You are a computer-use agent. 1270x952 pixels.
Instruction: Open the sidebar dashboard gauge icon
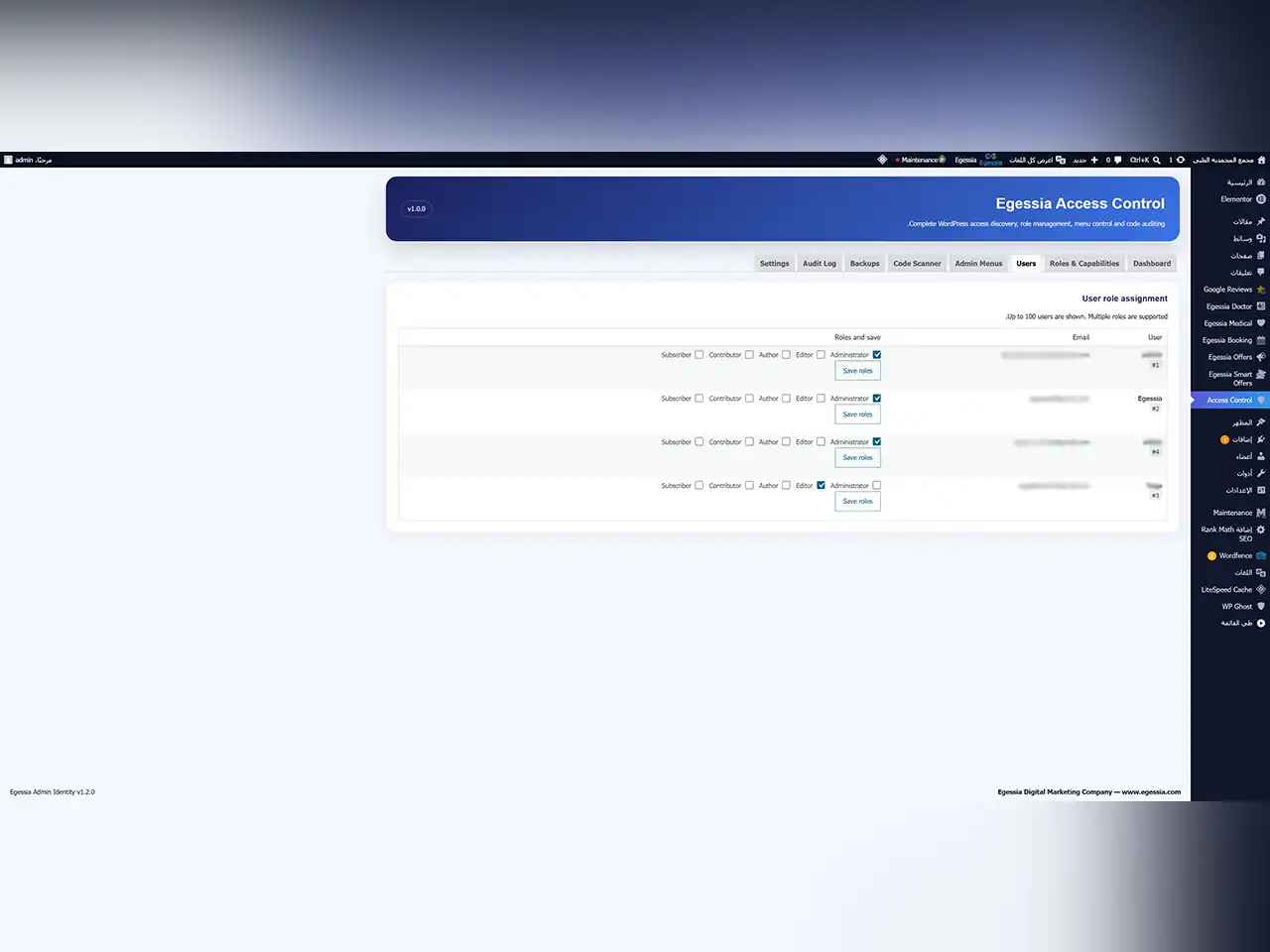(x=1261, y=182)
